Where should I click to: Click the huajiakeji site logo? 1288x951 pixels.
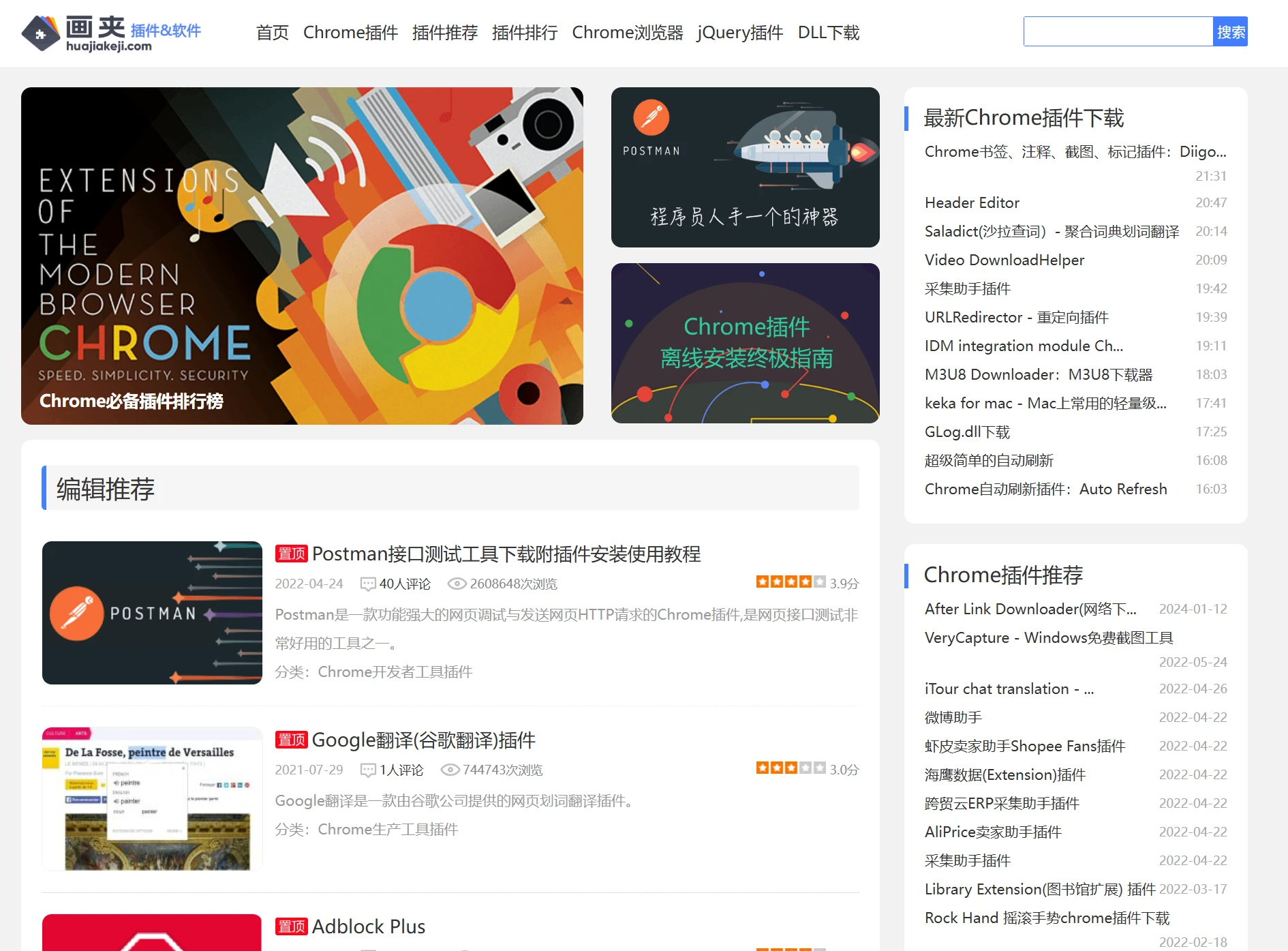111,33
